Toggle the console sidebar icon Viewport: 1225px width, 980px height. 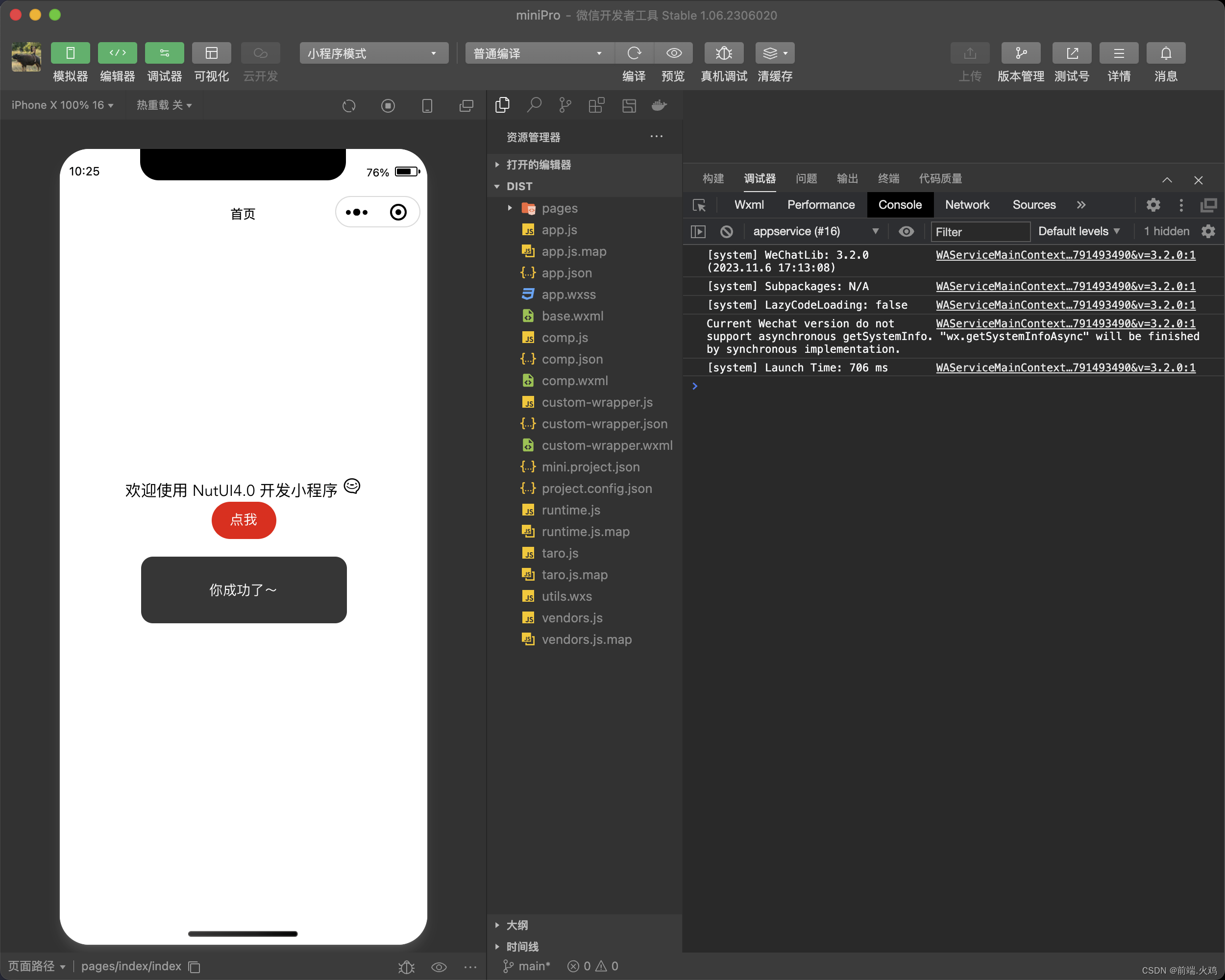(698, 232)
